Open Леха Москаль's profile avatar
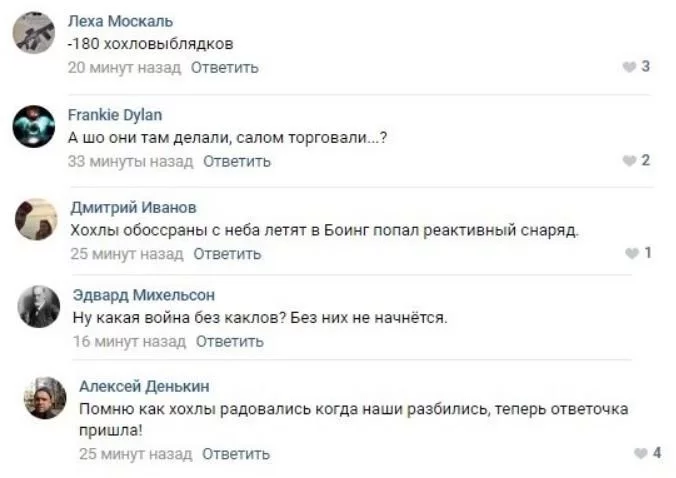This screenshot has height=478, width=676. (33, 34)
